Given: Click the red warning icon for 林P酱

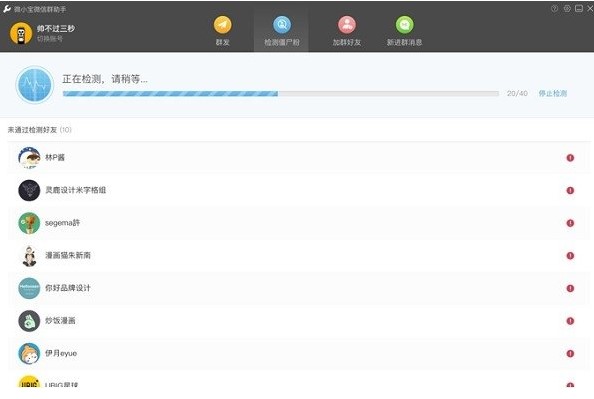Looking at the screenshot, I should (570, 158).
